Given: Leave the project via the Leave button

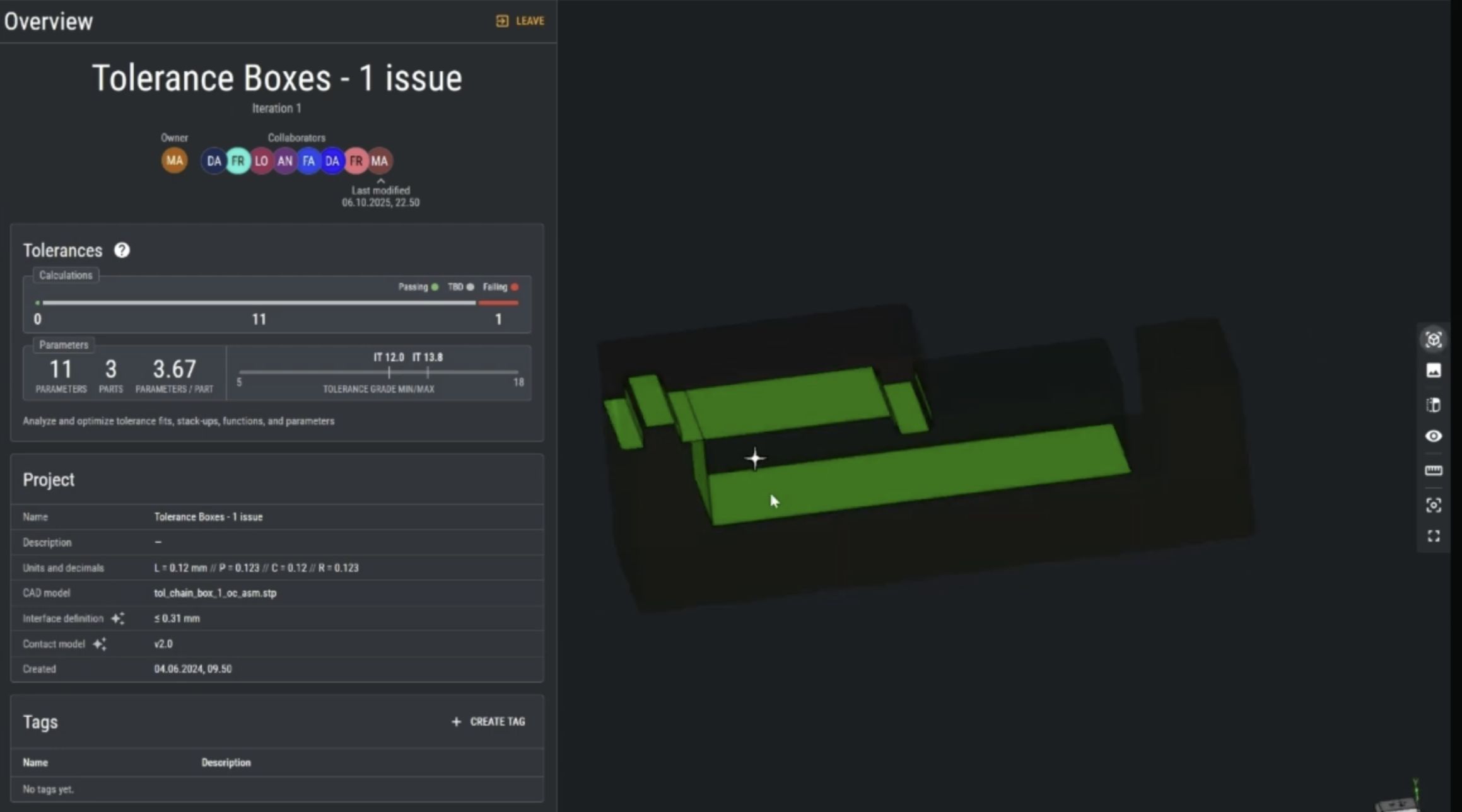Looking at the screenshot, I should point(520,20).
